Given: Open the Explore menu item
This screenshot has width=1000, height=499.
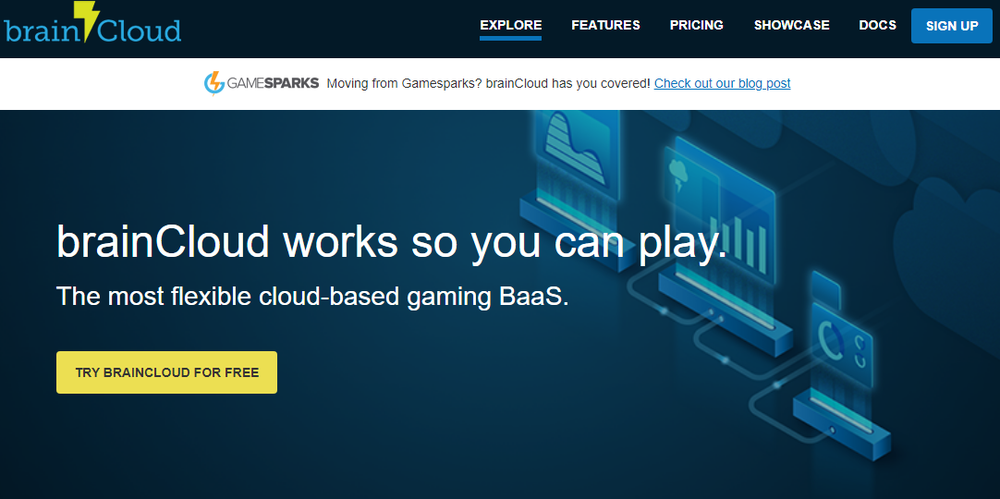Looking at the screenshot, I should pyautogui.click(x=511, y=26).
